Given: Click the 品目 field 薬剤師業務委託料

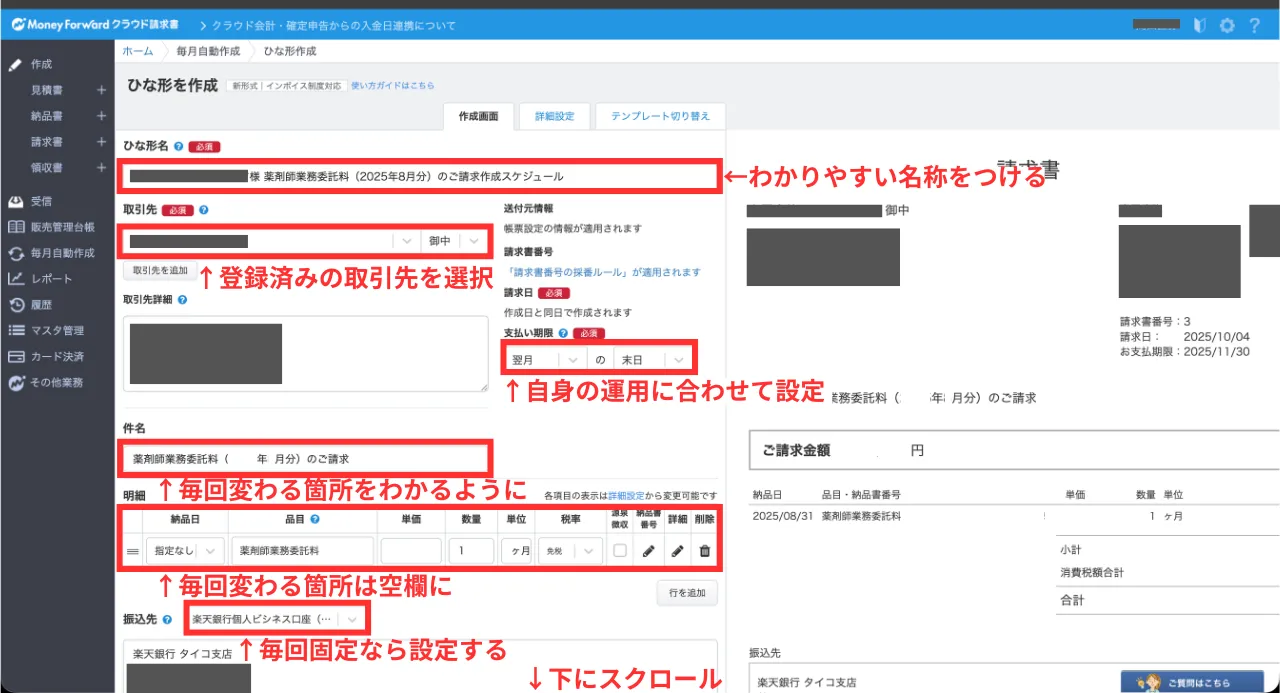Looking at the screenshot, I should tap(303, 551).
